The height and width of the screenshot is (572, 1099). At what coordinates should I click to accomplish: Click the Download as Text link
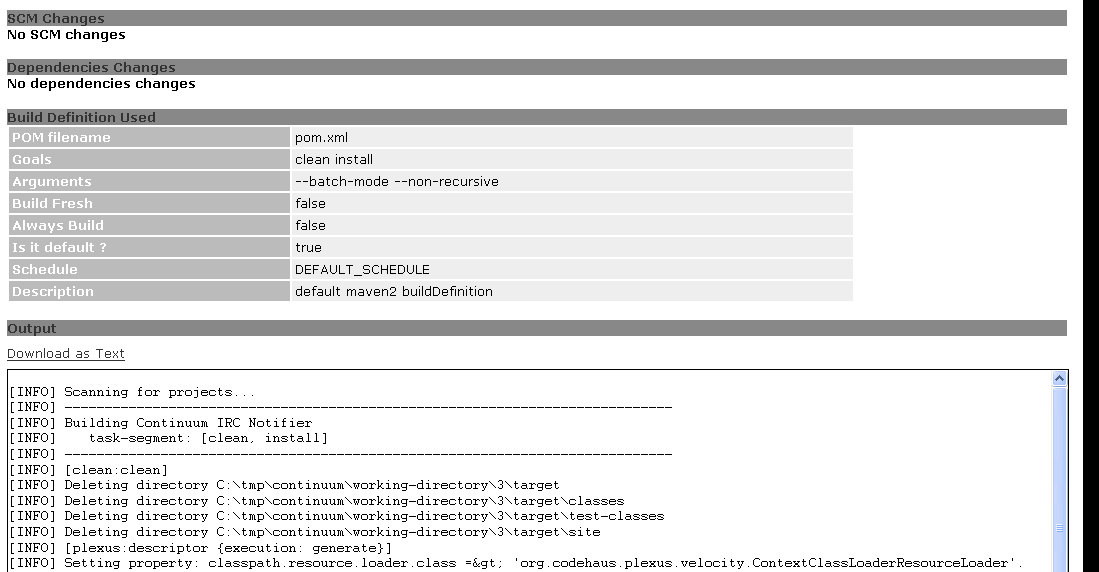pyautogui.click(x=66, y=354)
